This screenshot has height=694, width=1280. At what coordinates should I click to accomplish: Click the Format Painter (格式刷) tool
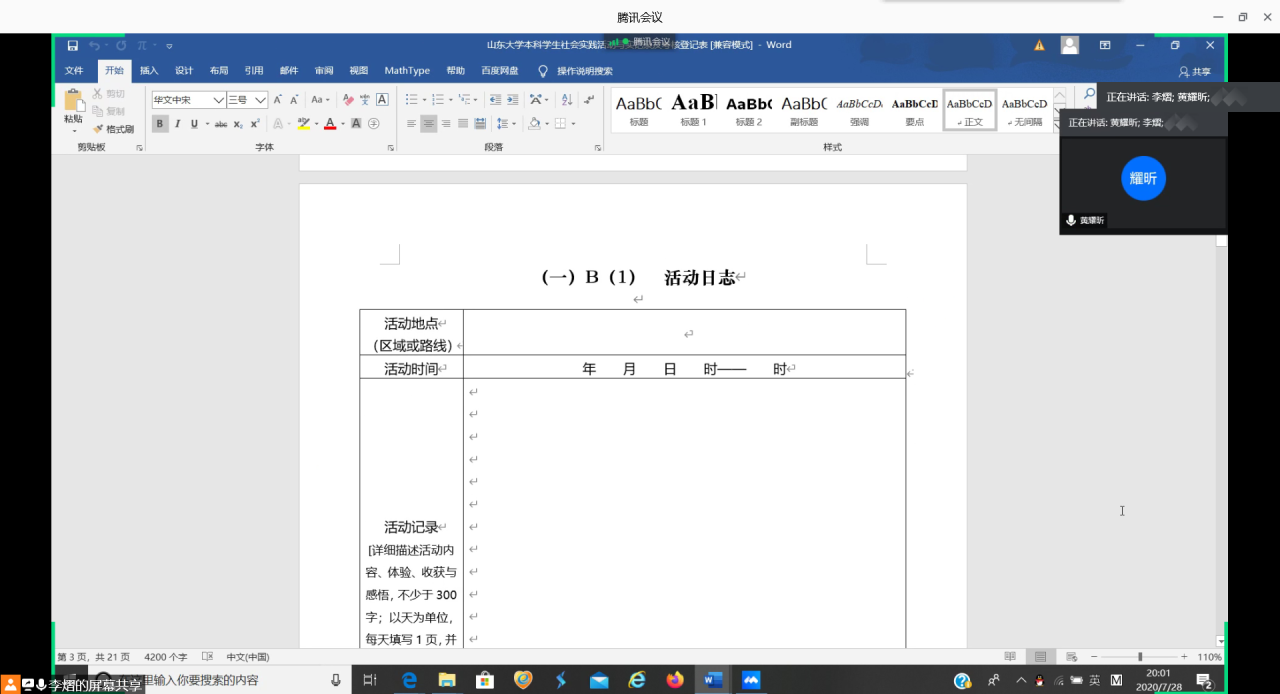pos(113,129)
